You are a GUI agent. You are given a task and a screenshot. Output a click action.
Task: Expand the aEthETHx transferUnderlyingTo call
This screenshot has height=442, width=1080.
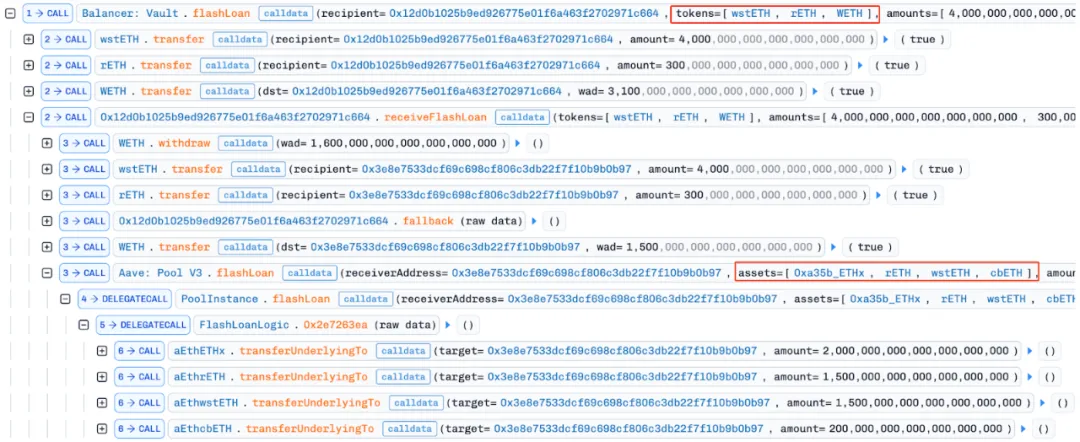tap(102, 350)
